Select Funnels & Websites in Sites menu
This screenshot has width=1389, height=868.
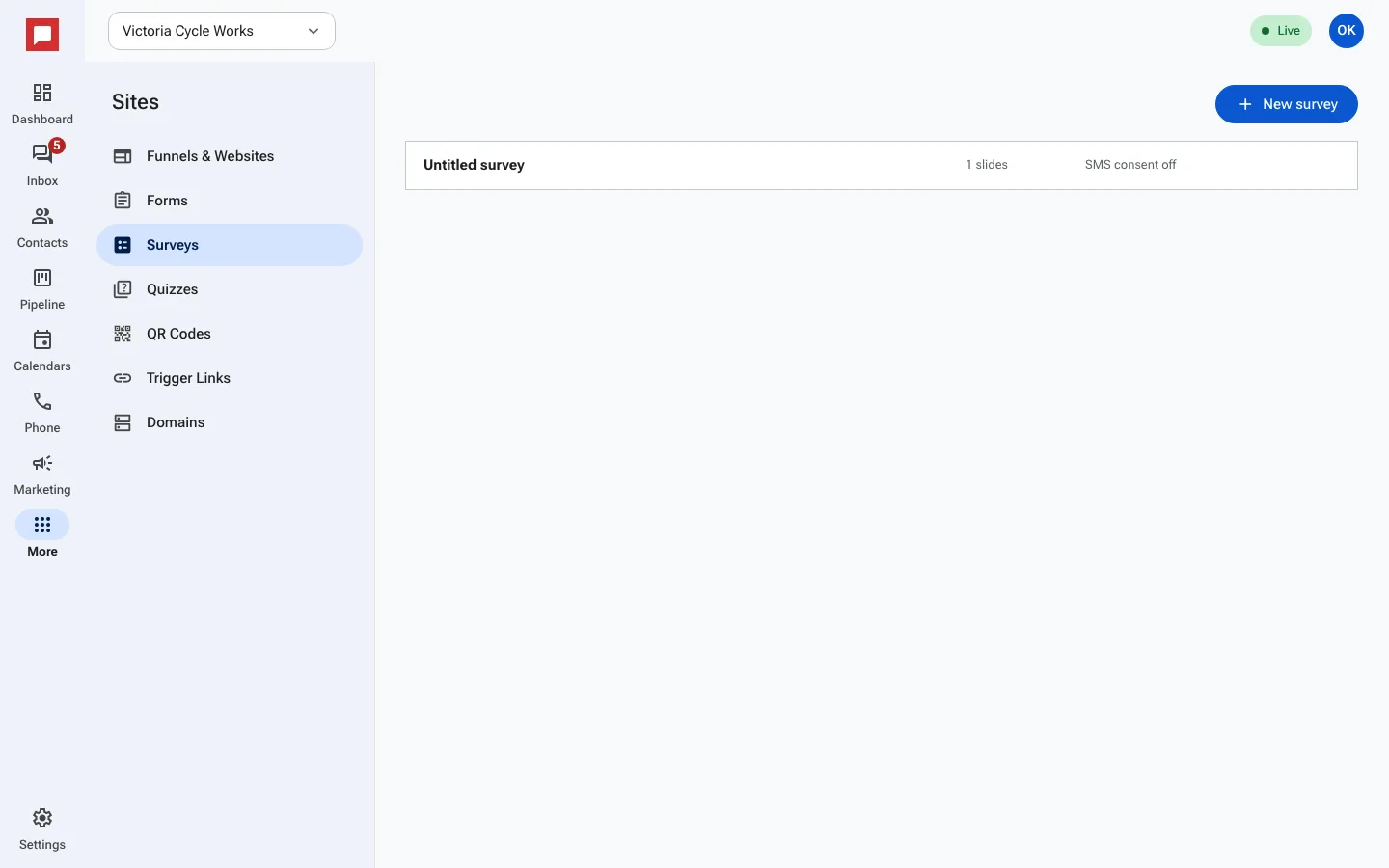point(230,156)
